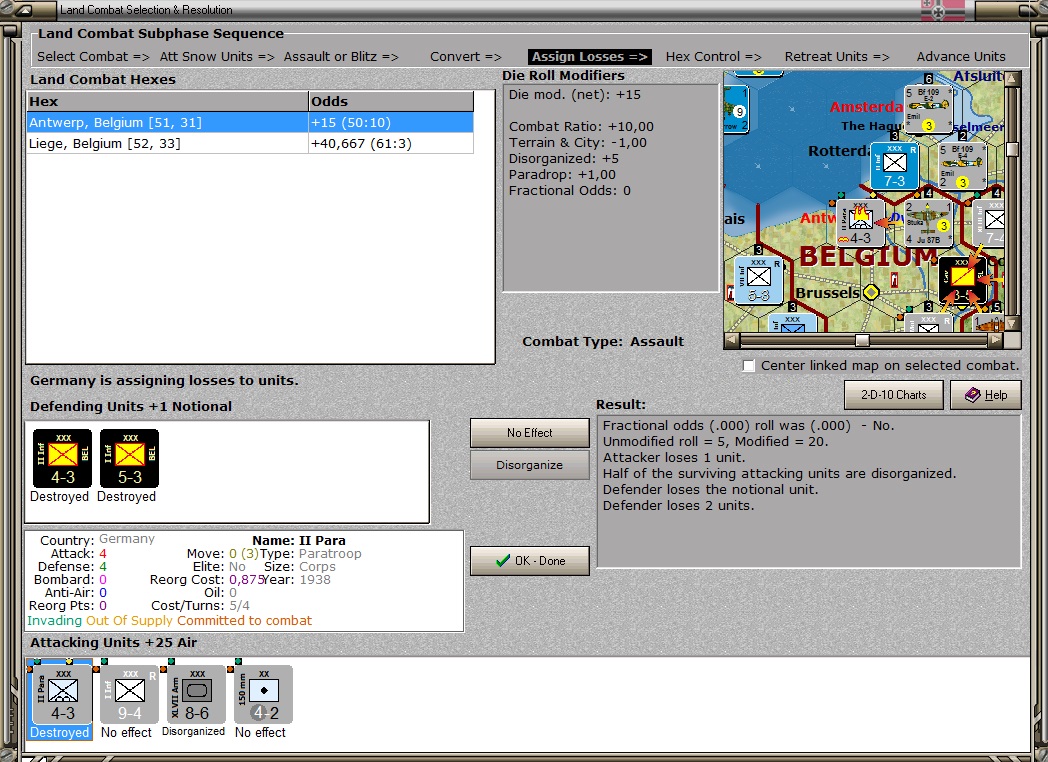Click Hex Control subphase label
The width and height of the screenshot is (1048, 762).
click(x=713, y=57)
